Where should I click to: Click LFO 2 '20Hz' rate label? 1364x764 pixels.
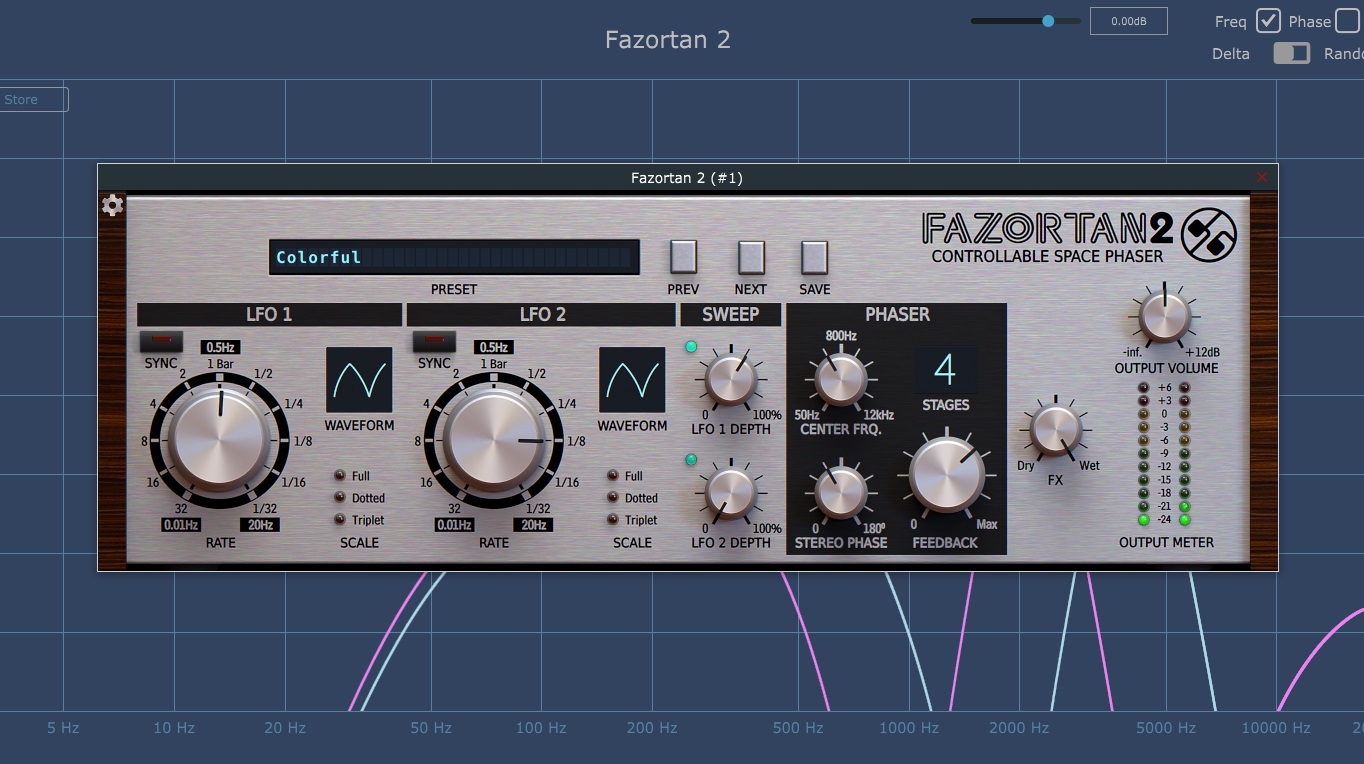pos(533,525)
